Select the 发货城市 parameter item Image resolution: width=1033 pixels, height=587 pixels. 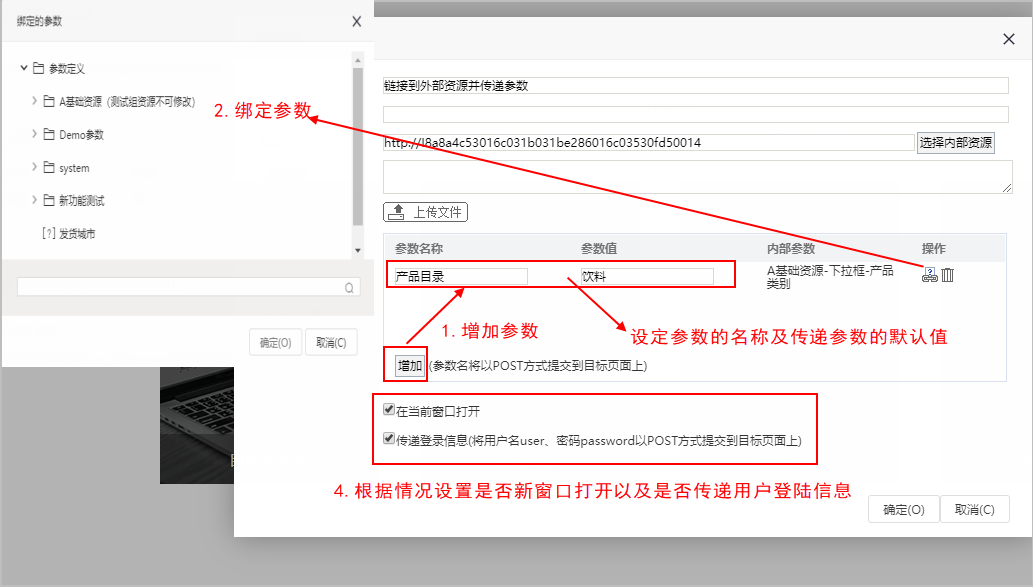[x=69, y=233]
